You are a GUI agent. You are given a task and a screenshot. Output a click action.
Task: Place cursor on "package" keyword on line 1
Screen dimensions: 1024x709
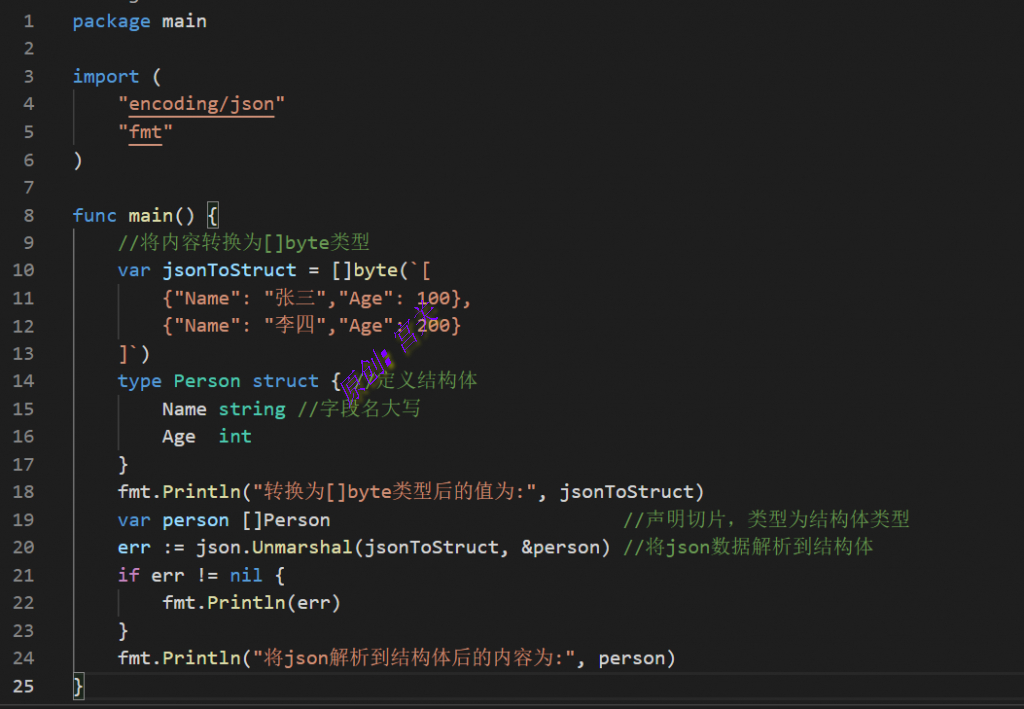111,21
